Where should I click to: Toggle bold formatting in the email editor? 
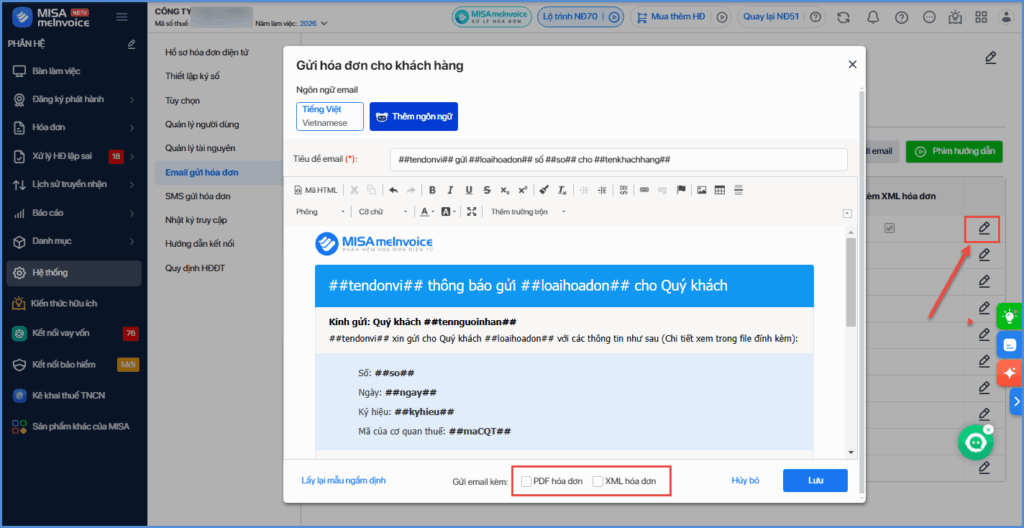click(433, 190)
